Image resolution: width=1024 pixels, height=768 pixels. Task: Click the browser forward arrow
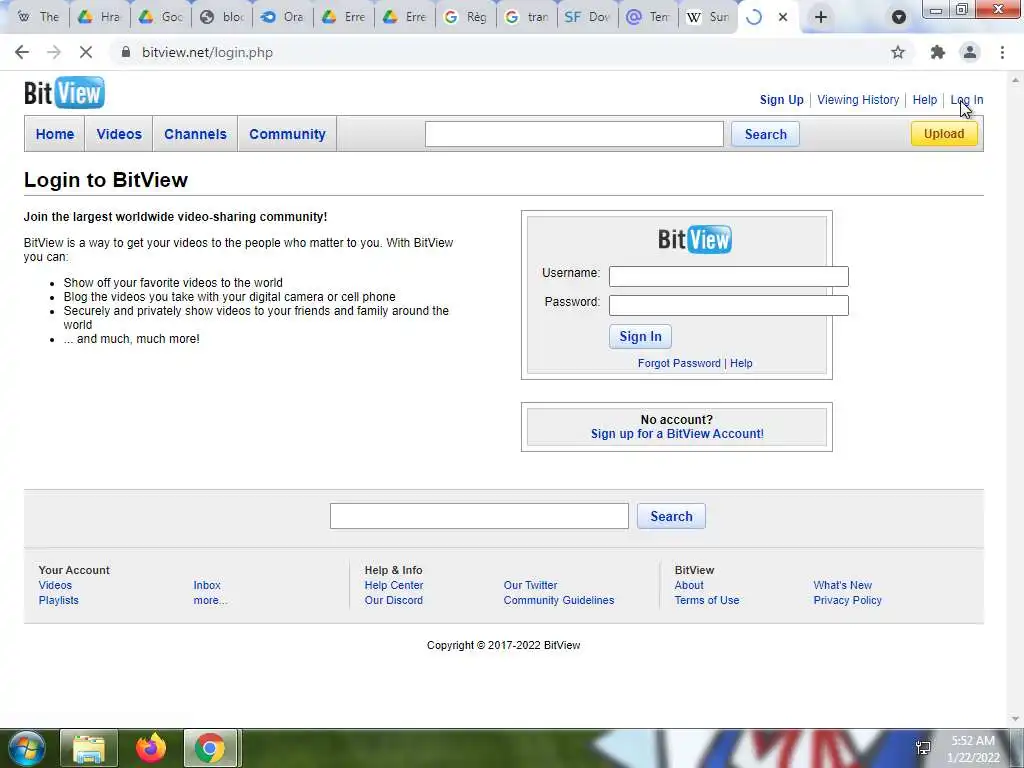click(54, 52)
